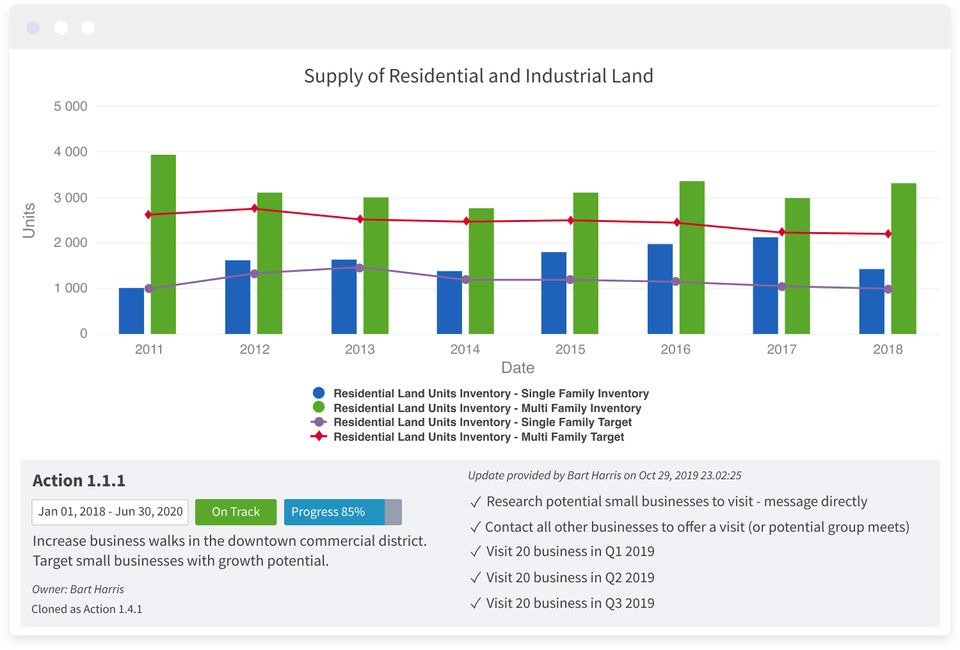Click 2018 red Multi Family Target marker
Screen dimensions: 960x650
point(888,234)
